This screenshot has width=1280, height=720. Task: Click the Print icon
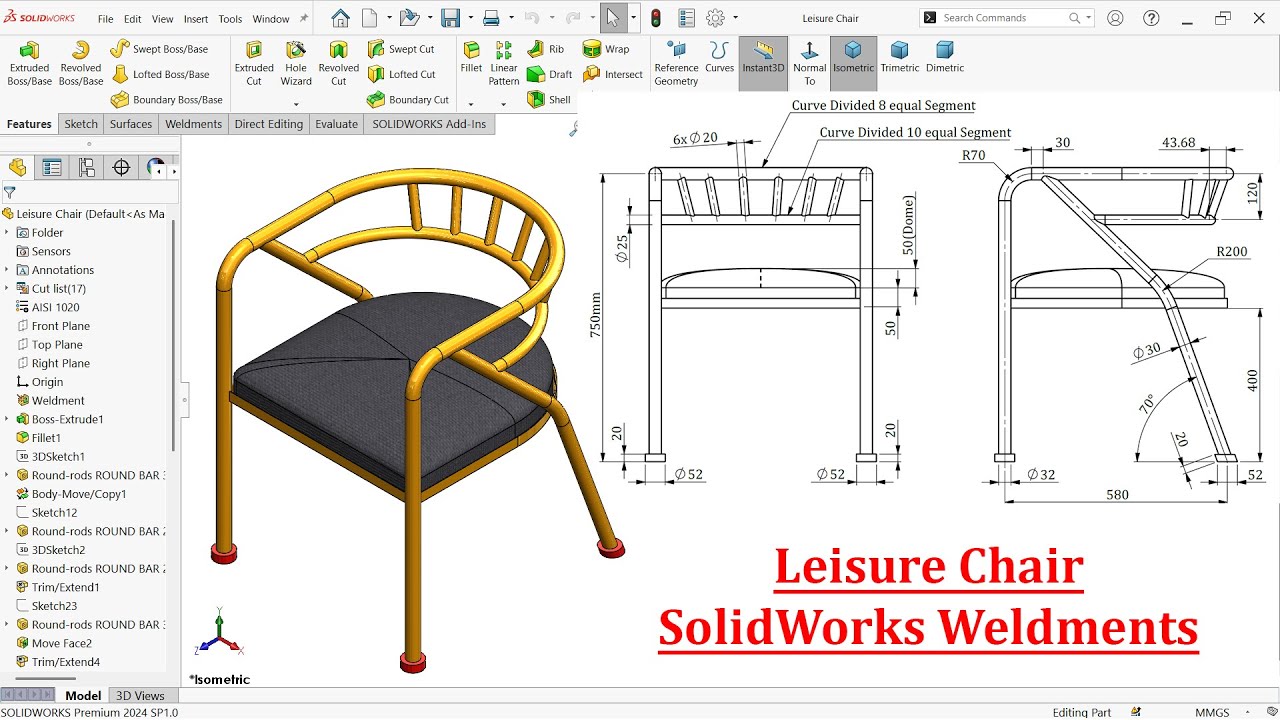coord(491,18)
